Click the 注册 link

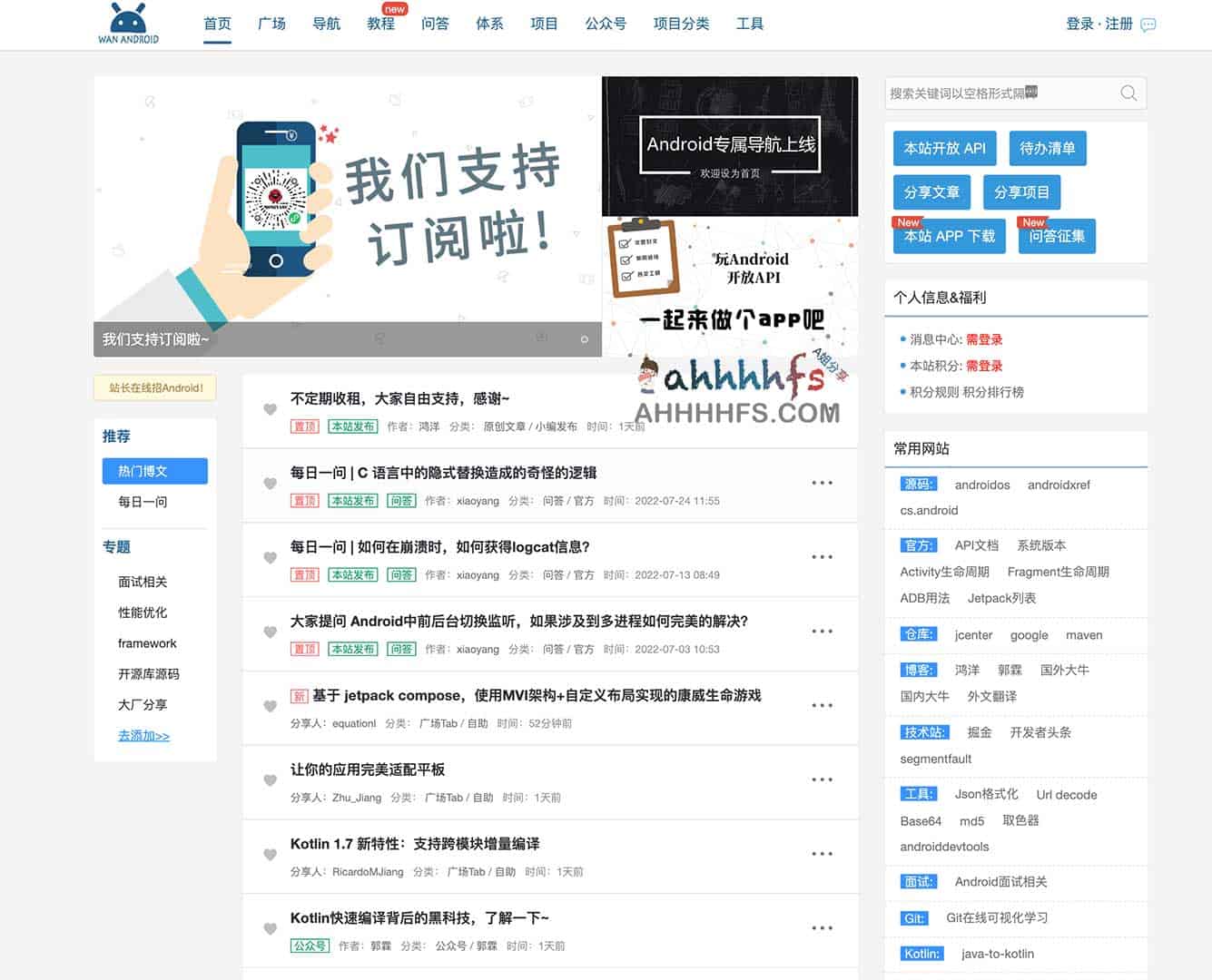[x=1118, y=24]
